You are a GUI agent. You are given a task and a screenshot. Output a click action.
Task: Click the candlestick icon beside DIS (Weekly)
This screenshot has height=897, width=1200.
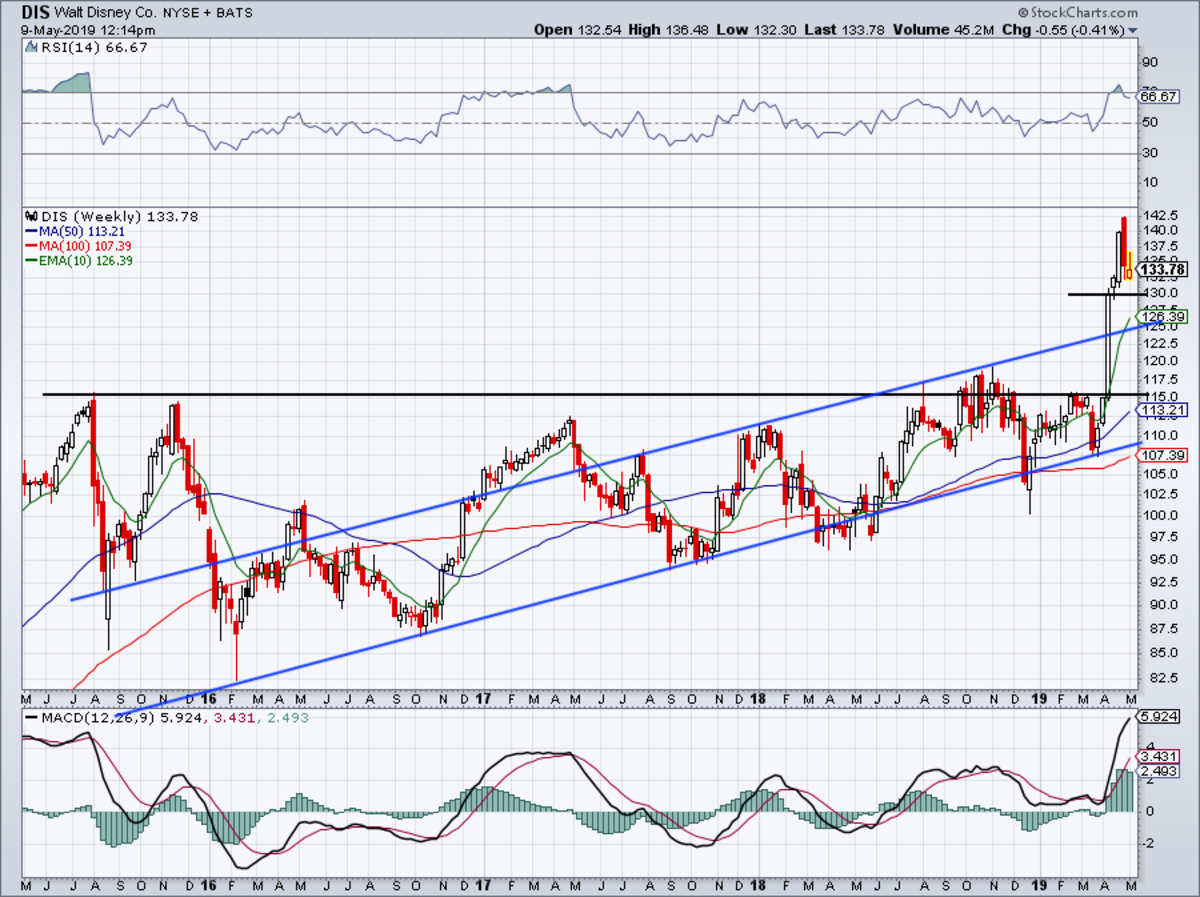point(30,216)
